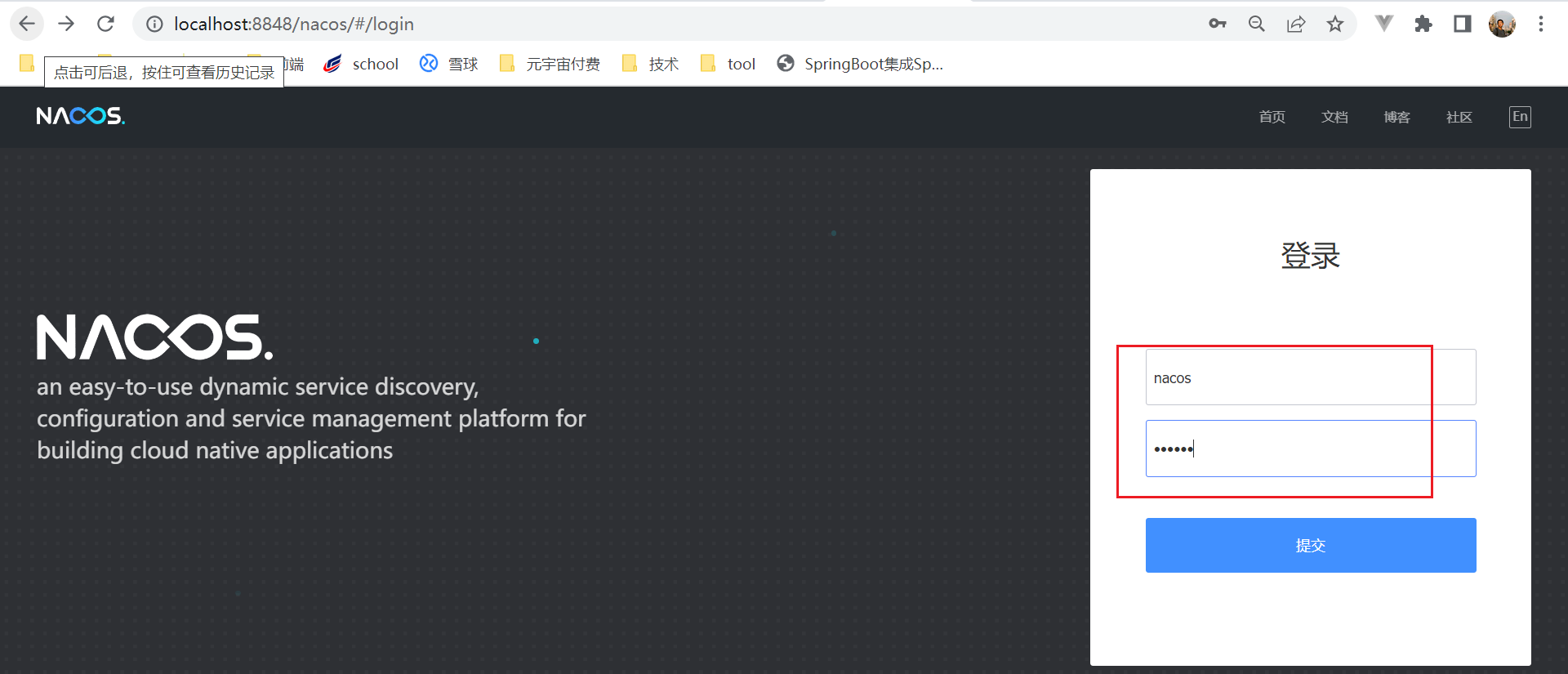Screen dimensions: 1568x674
Task: Expand the tool bookmark folder
Action: [728, 64]
